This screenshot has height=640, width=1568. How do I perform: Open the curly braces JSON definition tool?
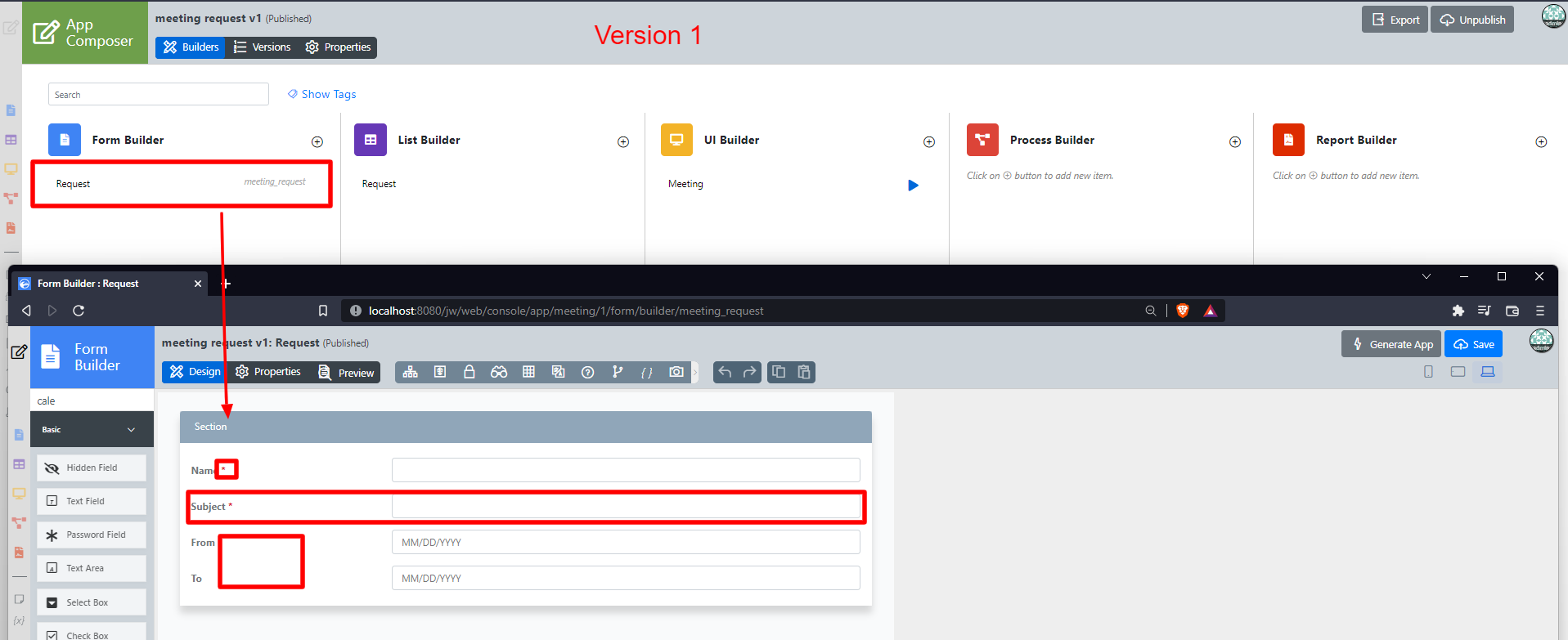tap(647, 372)
